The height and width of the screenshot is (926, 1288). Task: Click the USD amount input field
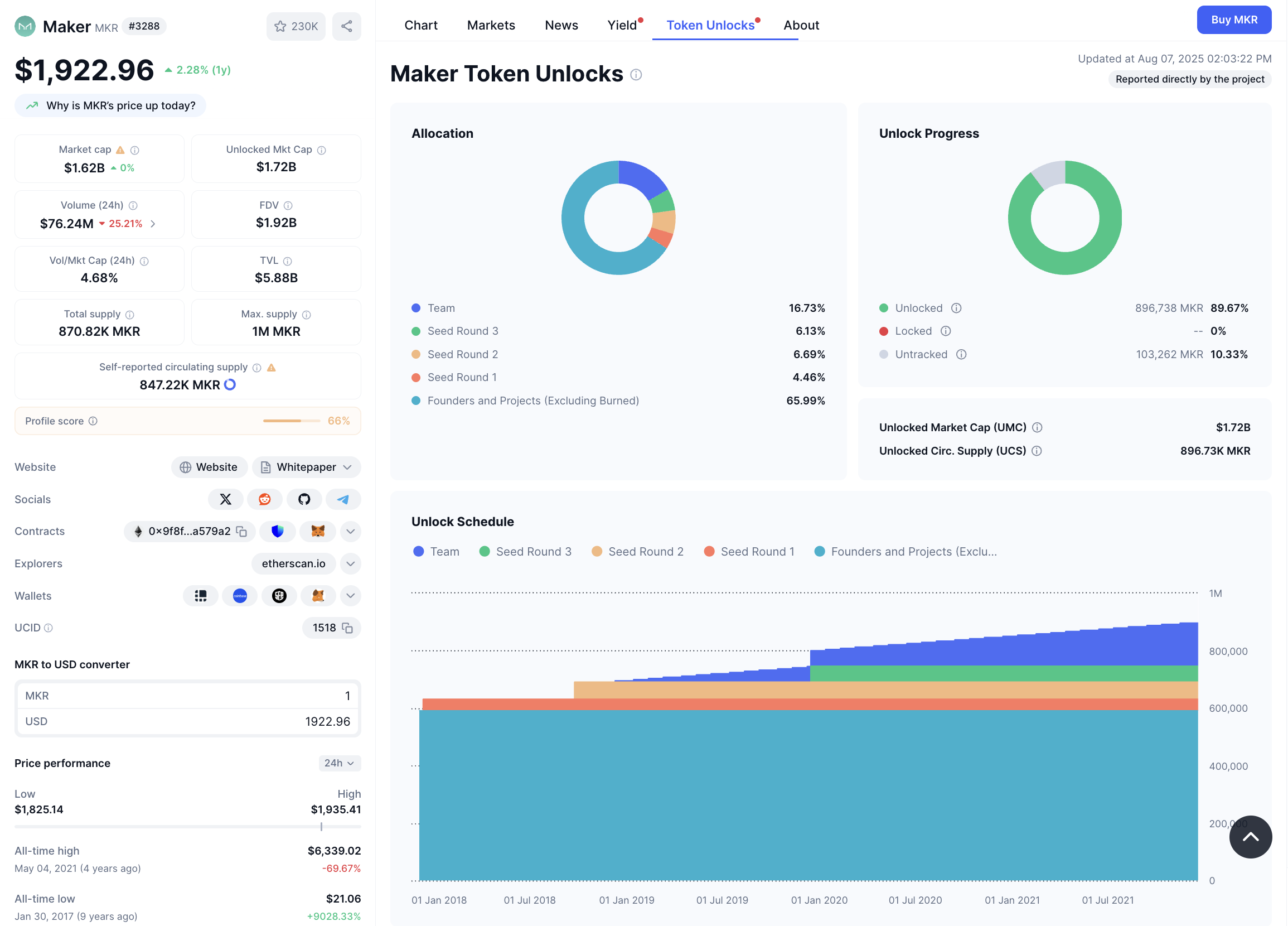point(187,721)
